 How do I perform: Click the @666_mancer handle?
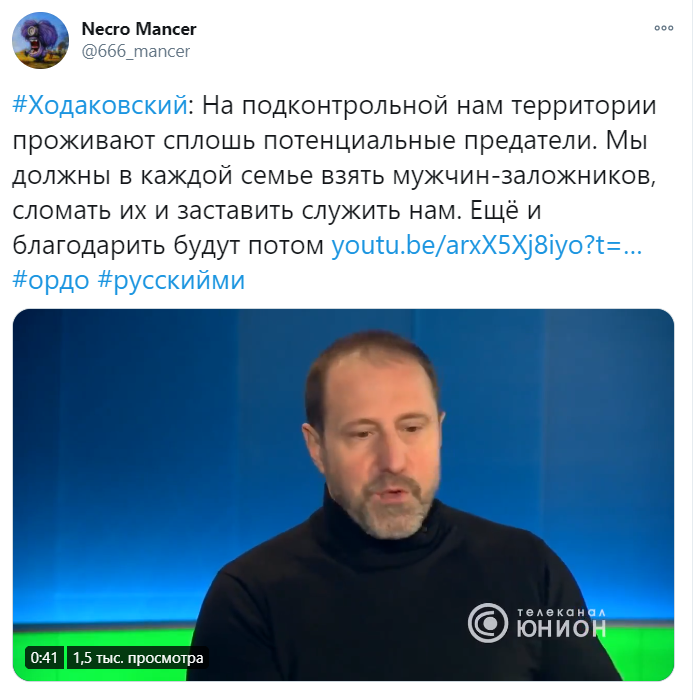[136, 51]
